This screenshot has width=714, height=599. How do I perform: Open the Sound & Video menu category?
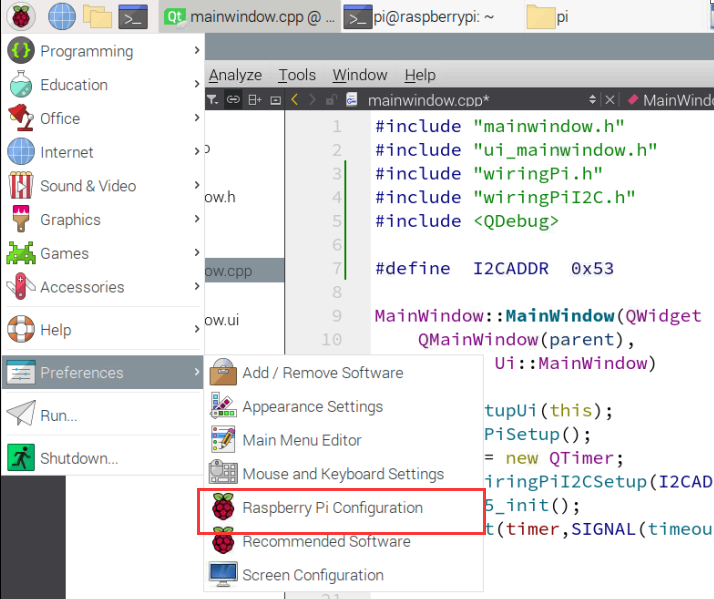coord(103,185)
